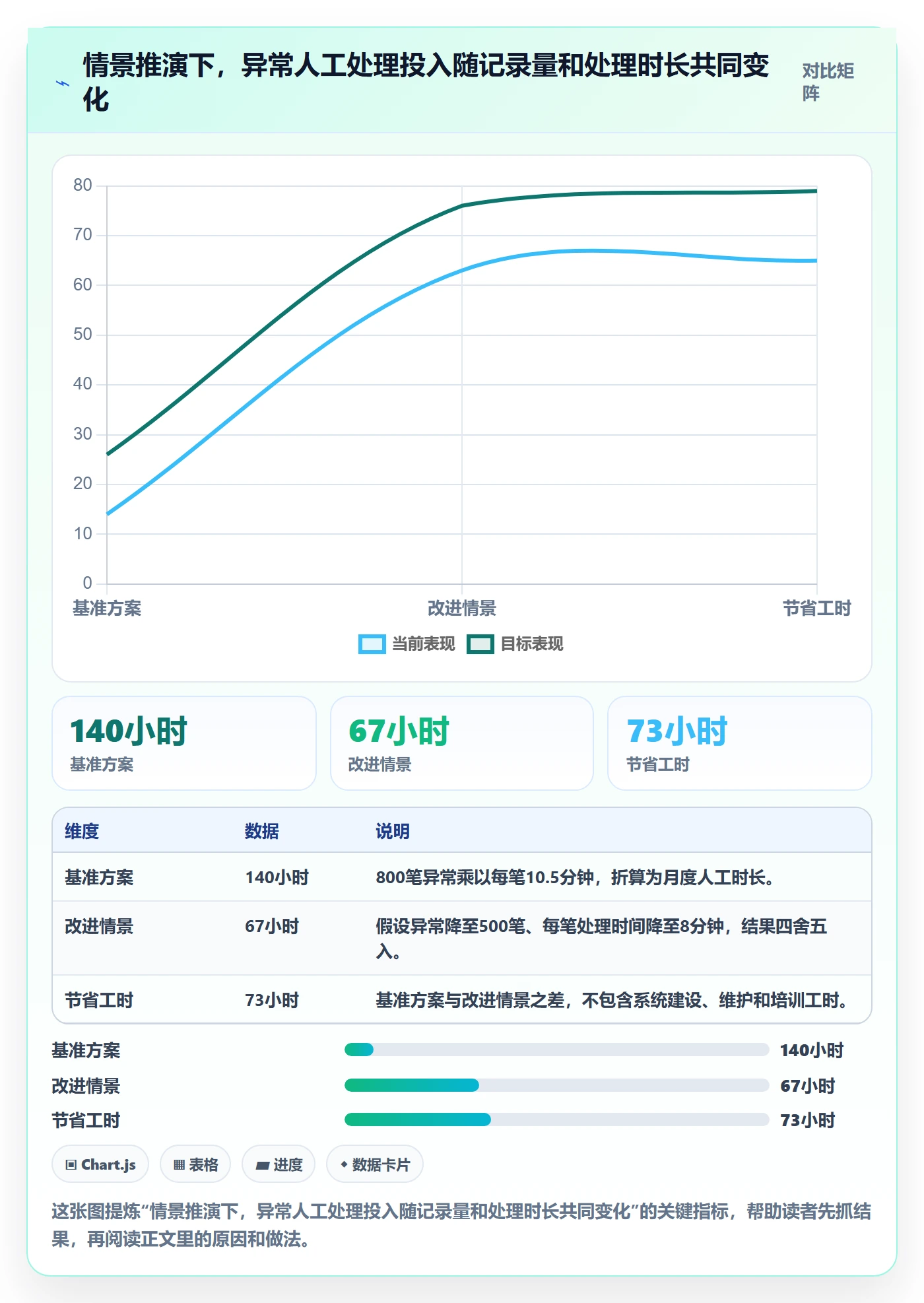924x1303 pixels.
Task: Click description starting 基准方案与改进情景之差
Action: [612, 1000]
